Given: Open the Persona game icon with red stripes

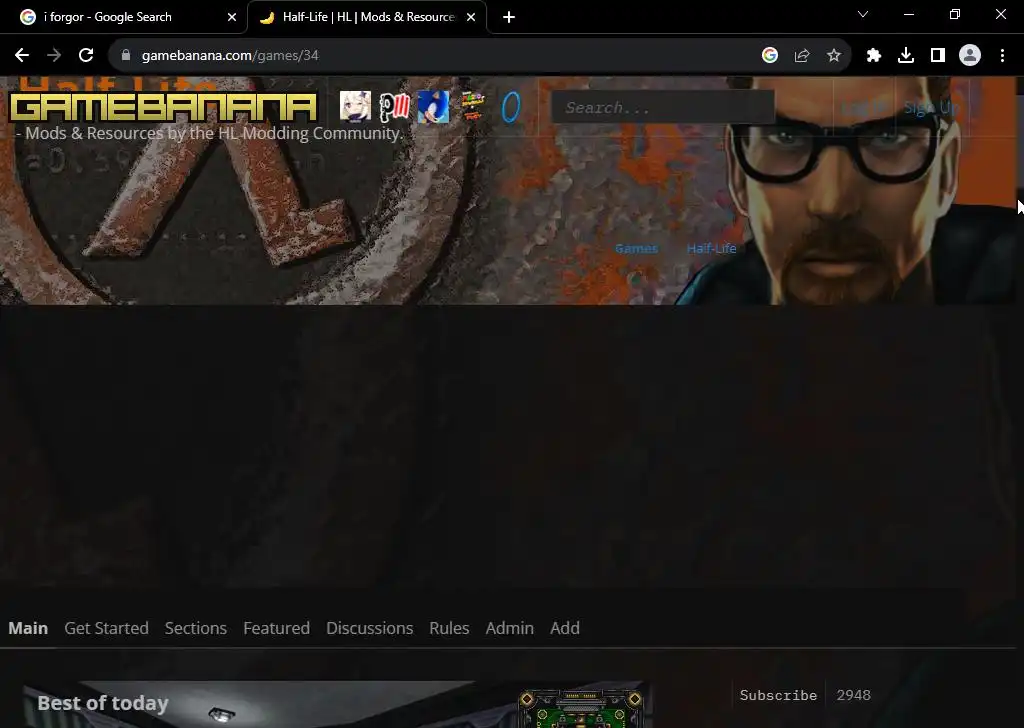Looking at the screenshot, I should [394, 106].
